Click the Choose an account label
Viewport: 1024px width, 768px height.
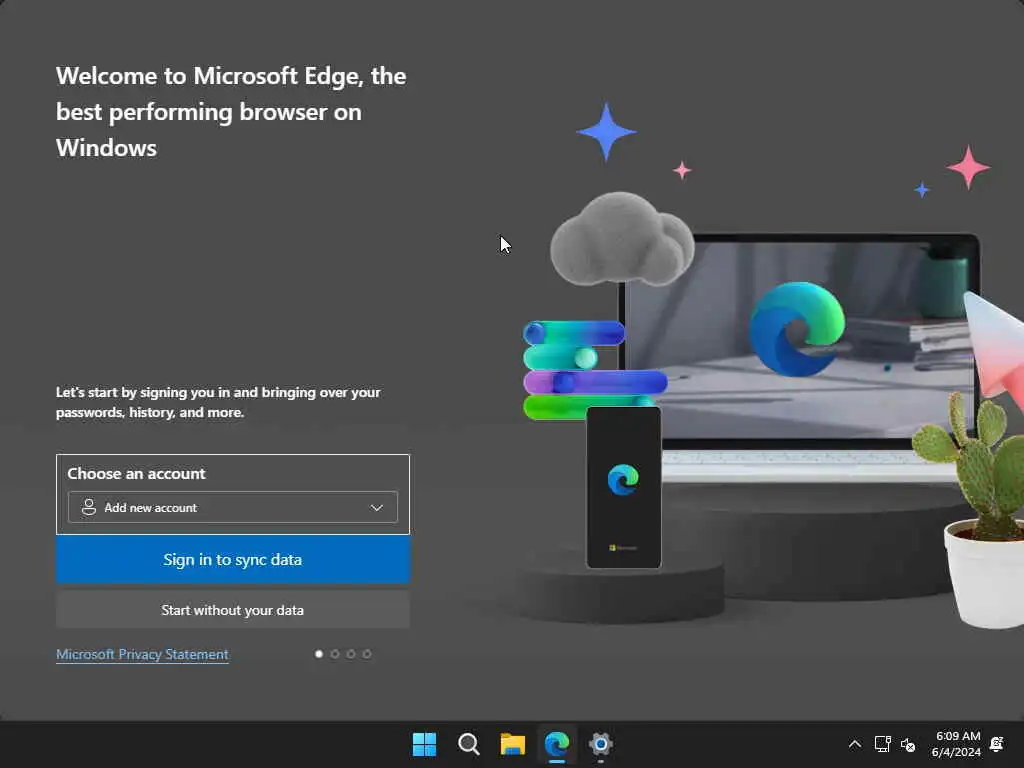click(x=136, y=473)
